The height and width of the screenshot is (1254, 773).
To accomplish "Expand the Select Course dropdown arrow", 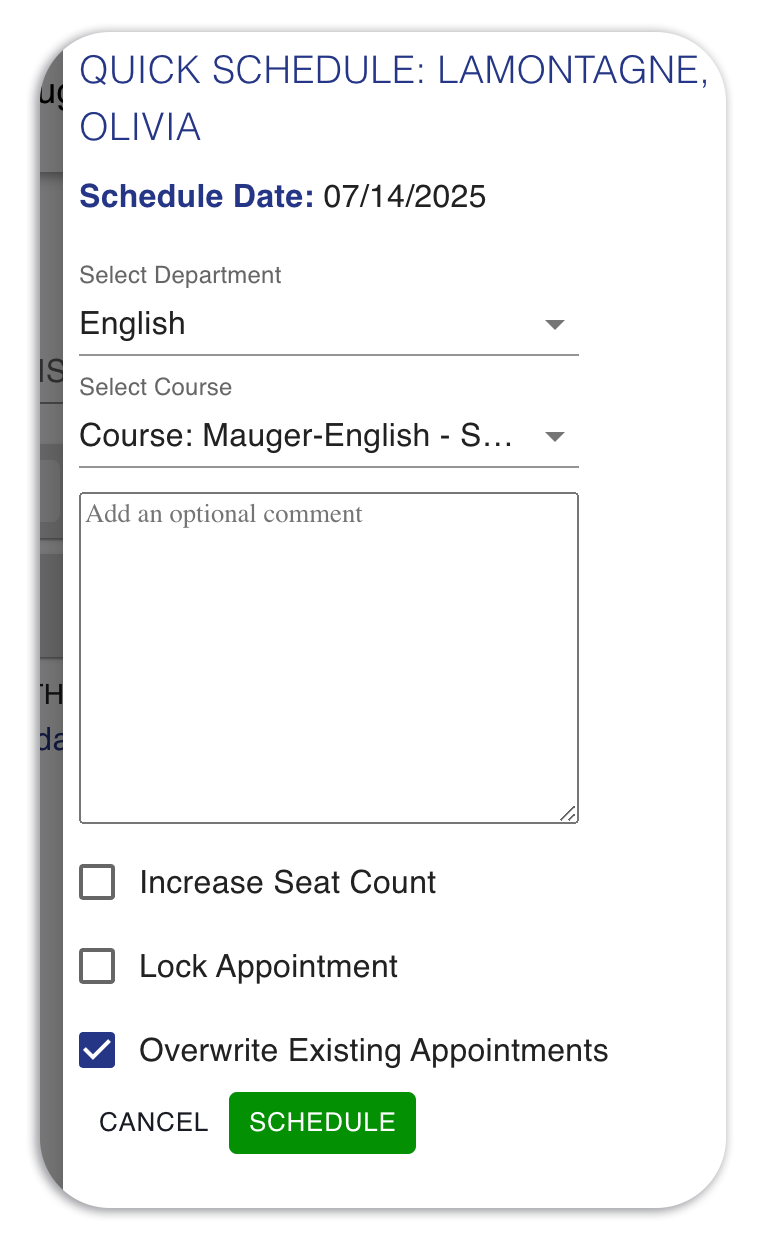I will pos(555,437).
